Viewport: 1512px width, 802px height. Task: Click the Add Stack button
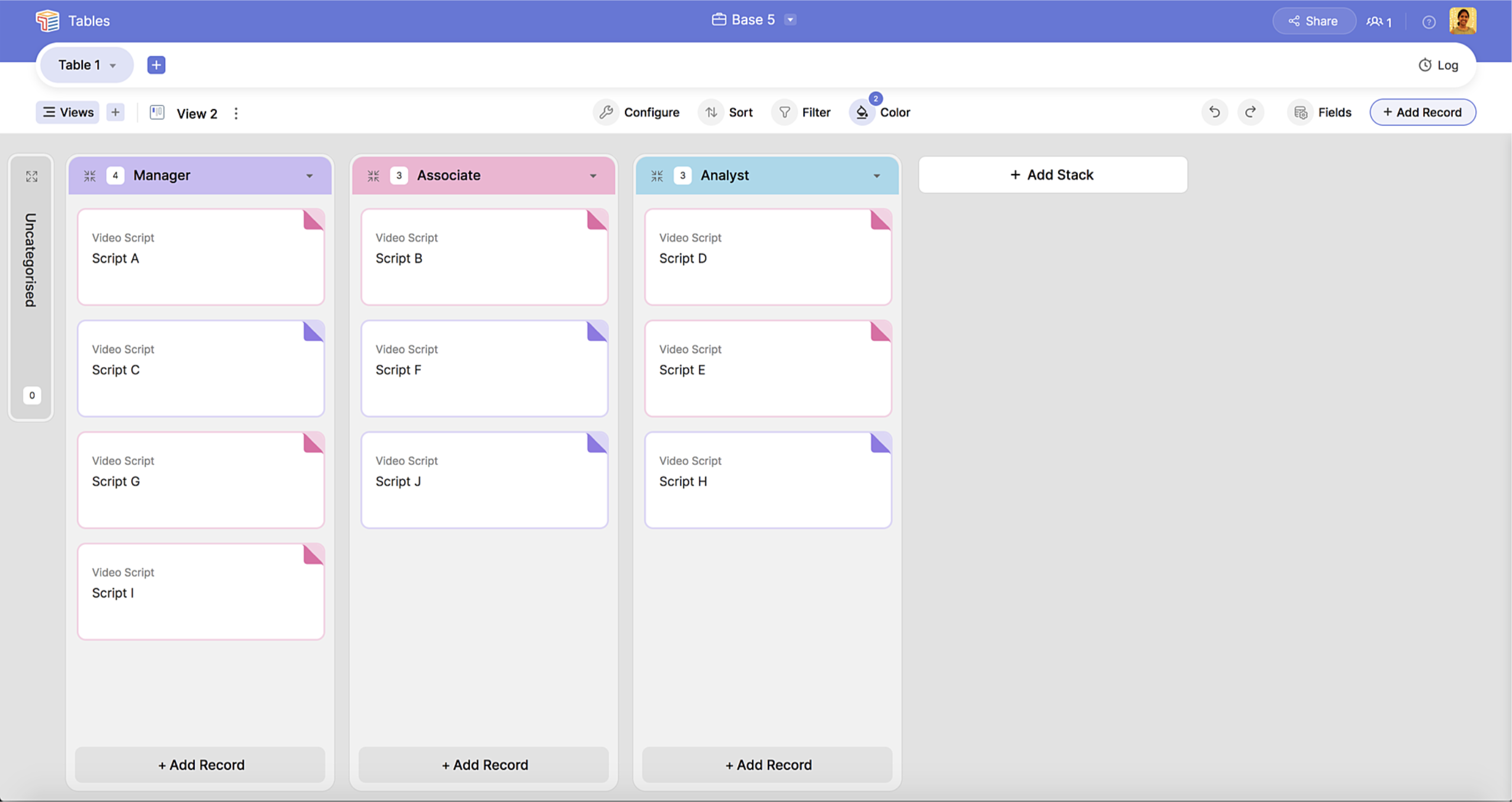point(1053,175)
